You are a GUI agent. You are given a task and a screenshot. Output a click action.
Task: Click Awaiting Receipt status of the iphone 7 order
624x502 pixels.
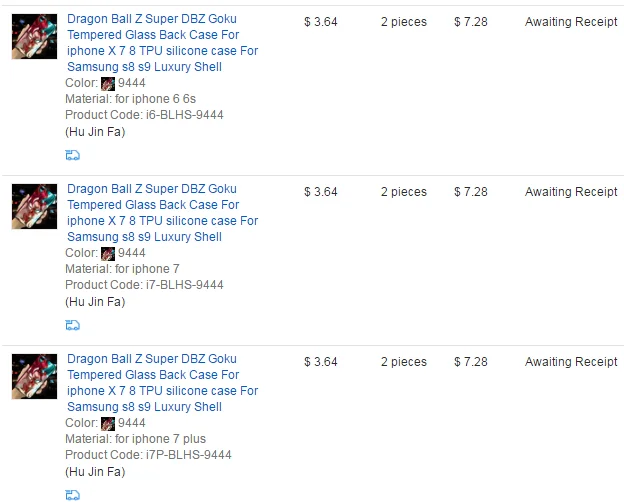coord(571,192)
